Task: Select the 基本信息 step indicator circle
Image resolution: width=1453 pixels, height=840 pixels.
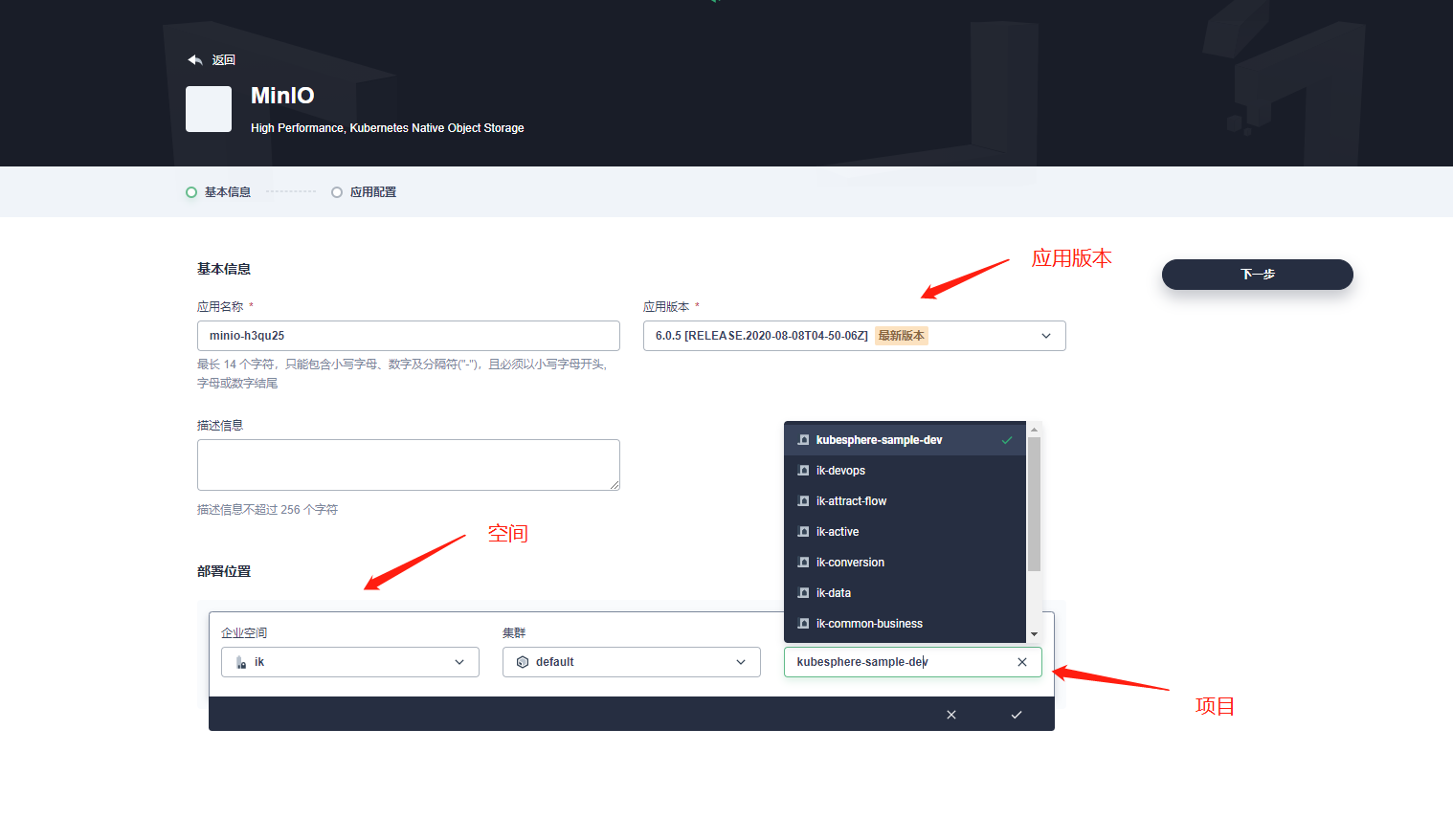Action: point(191,191)
